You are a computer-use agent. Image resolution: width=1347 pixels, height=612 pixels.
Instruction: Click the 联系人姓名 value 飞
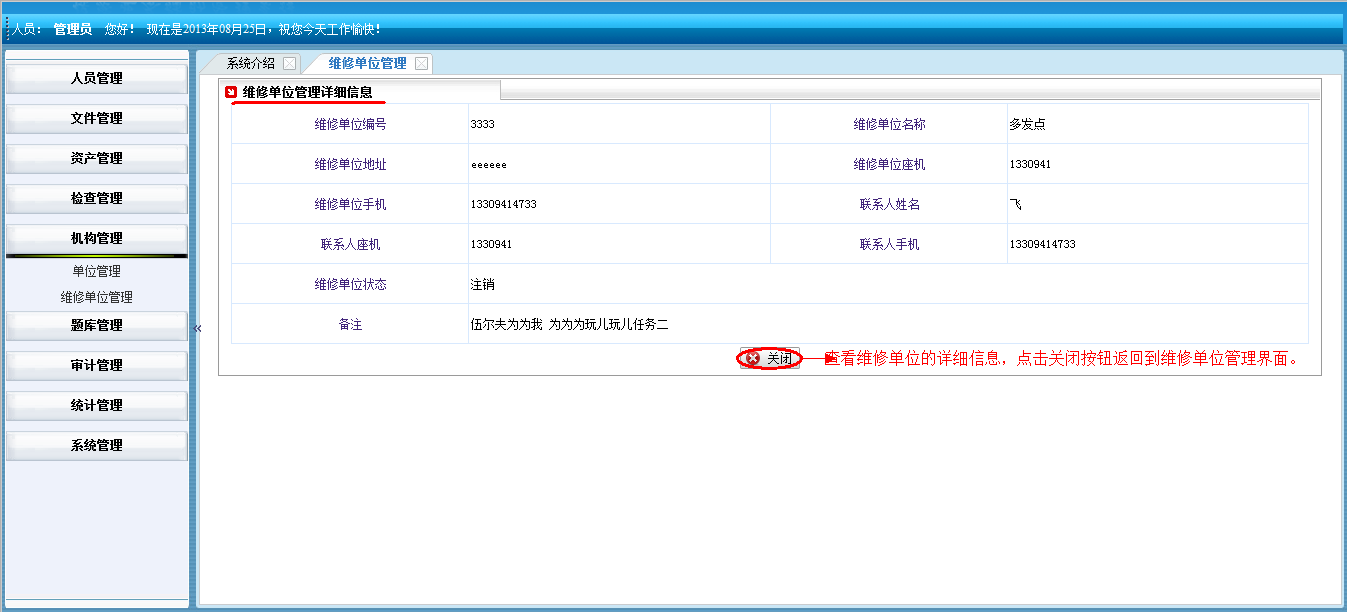point(1015,204)
